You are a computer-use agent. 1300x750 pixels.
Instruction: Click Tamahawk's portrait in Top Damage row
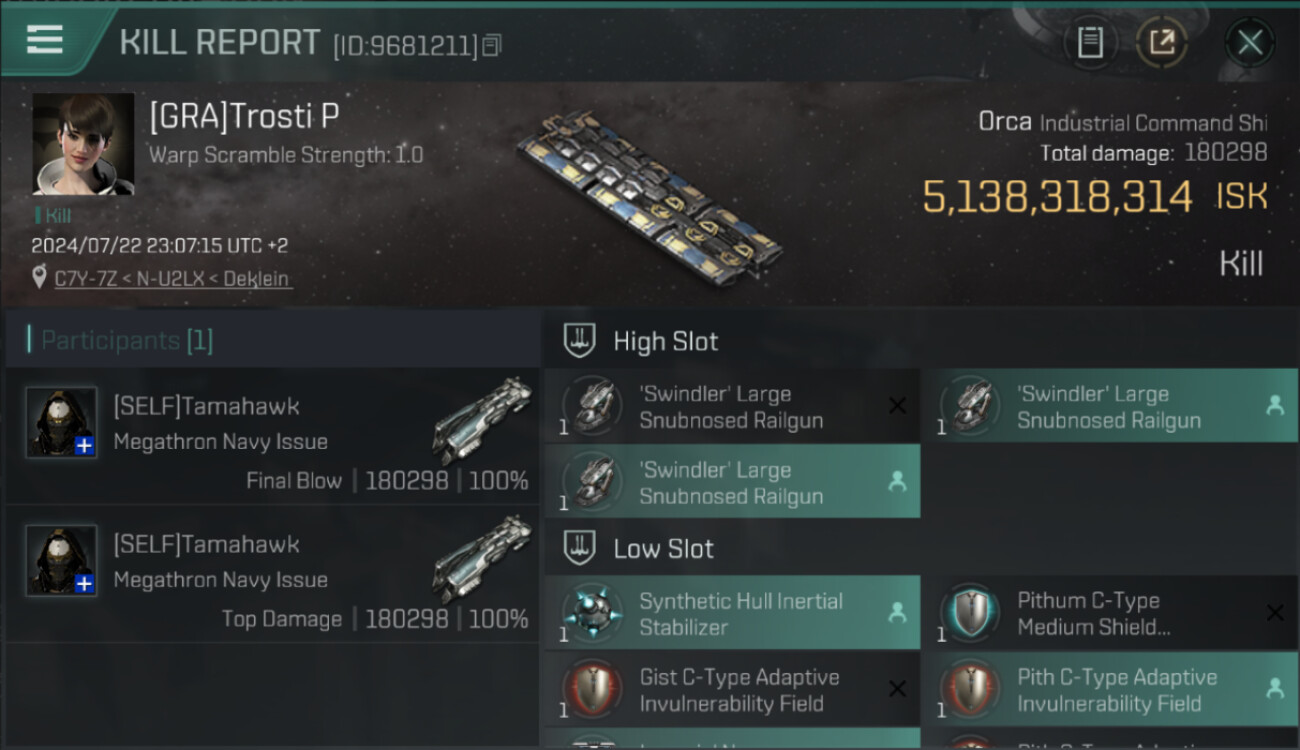click(62, 560)
